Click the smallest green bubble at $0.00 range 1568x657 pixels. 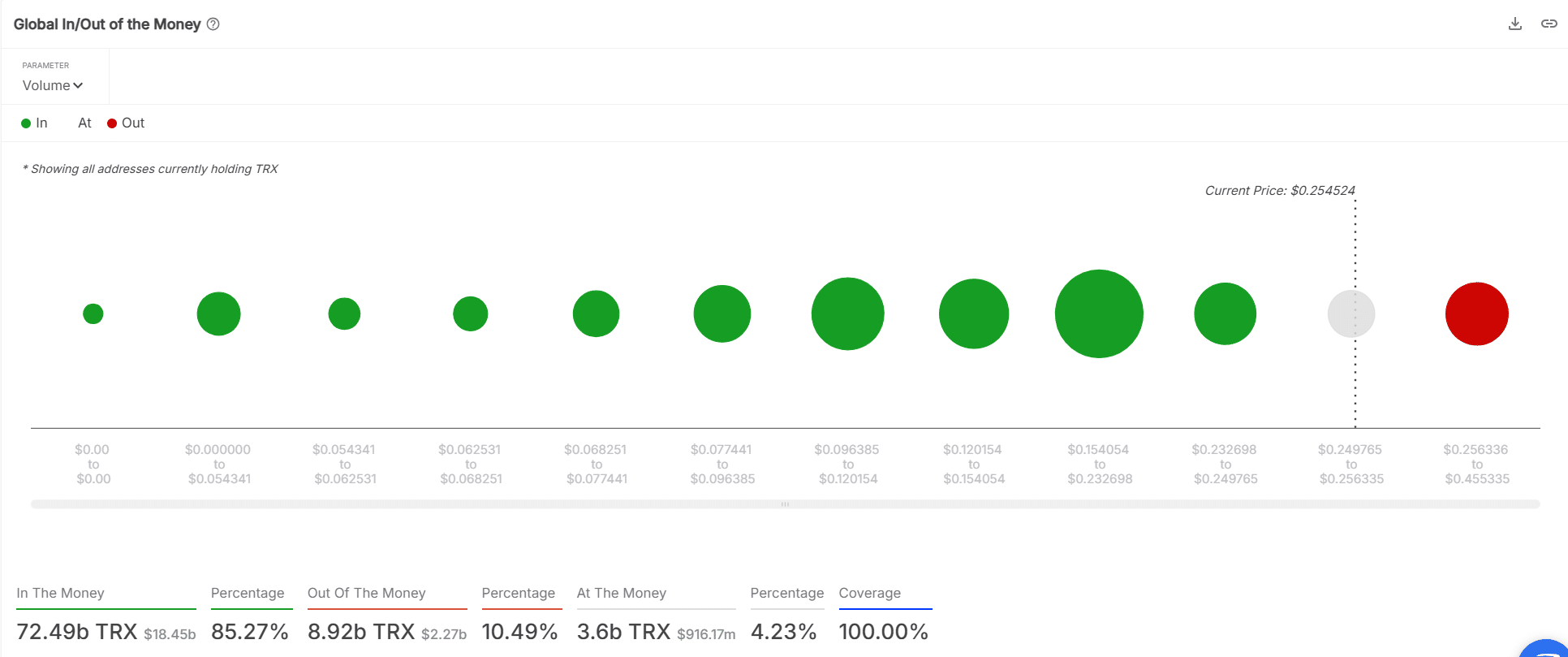coord(93,313)
